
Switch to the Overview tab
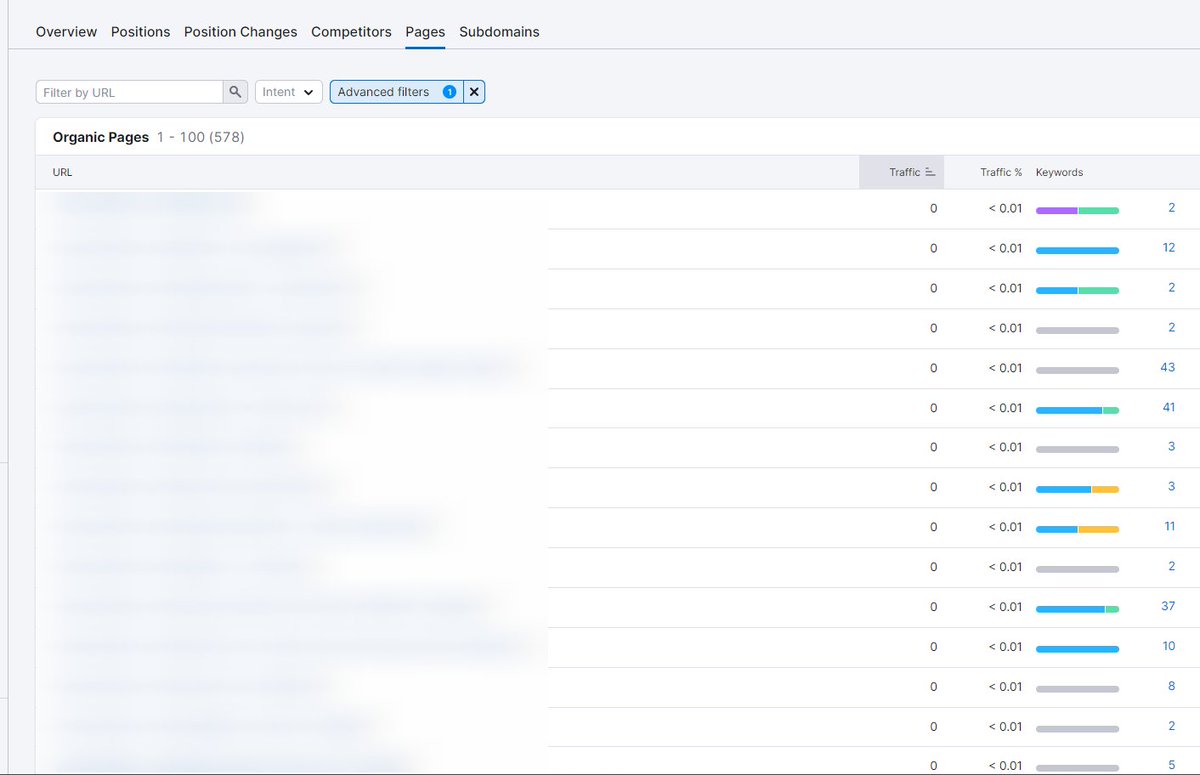click(66, 31)
